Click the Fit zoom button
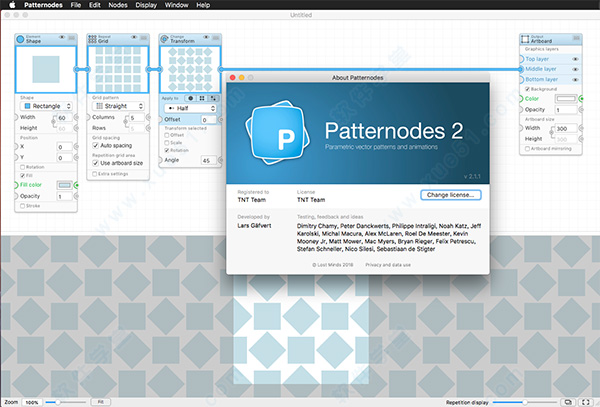Viewport: 600px width, 407px height. [x=101, y=402]
